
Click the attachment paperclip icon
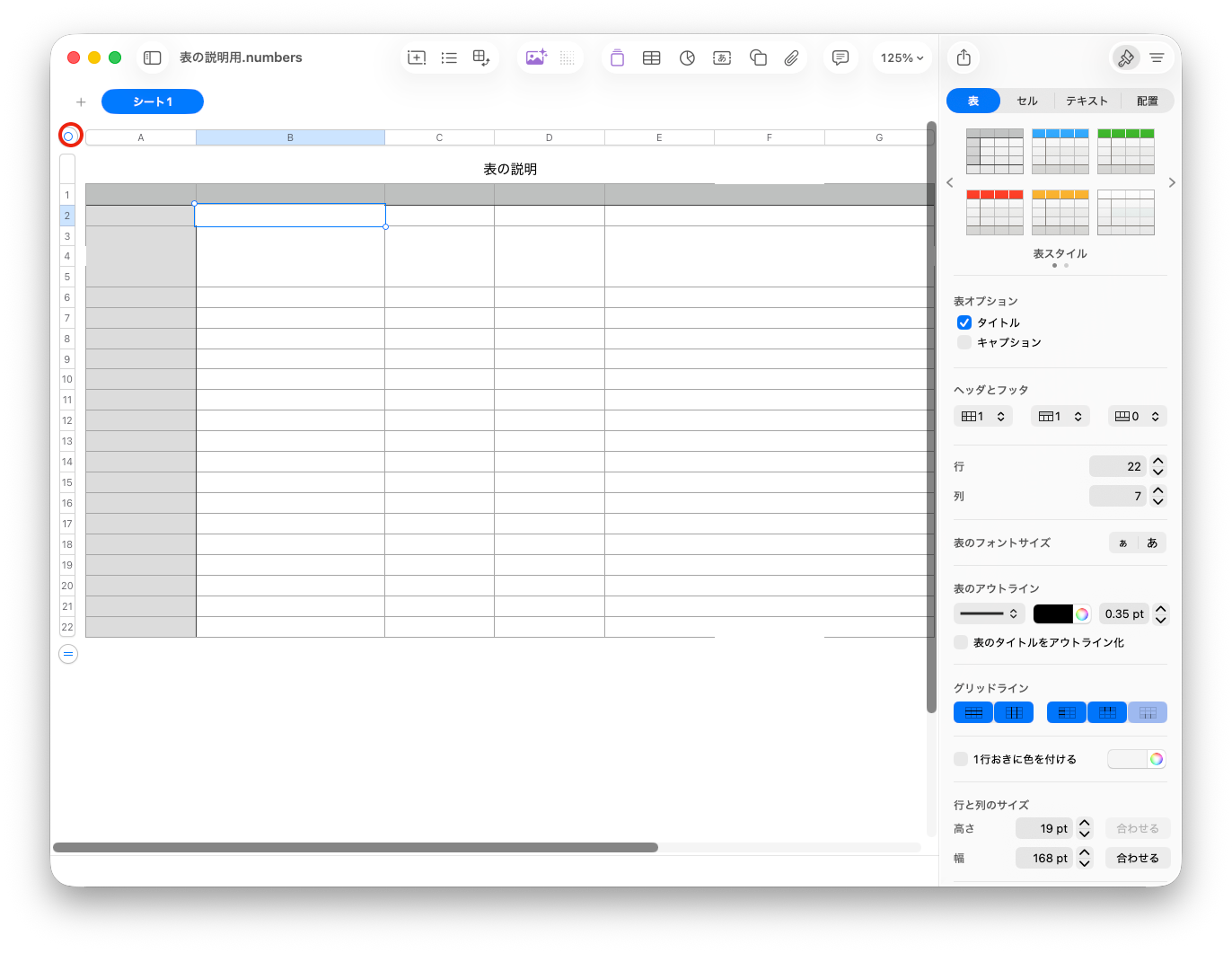791,57
